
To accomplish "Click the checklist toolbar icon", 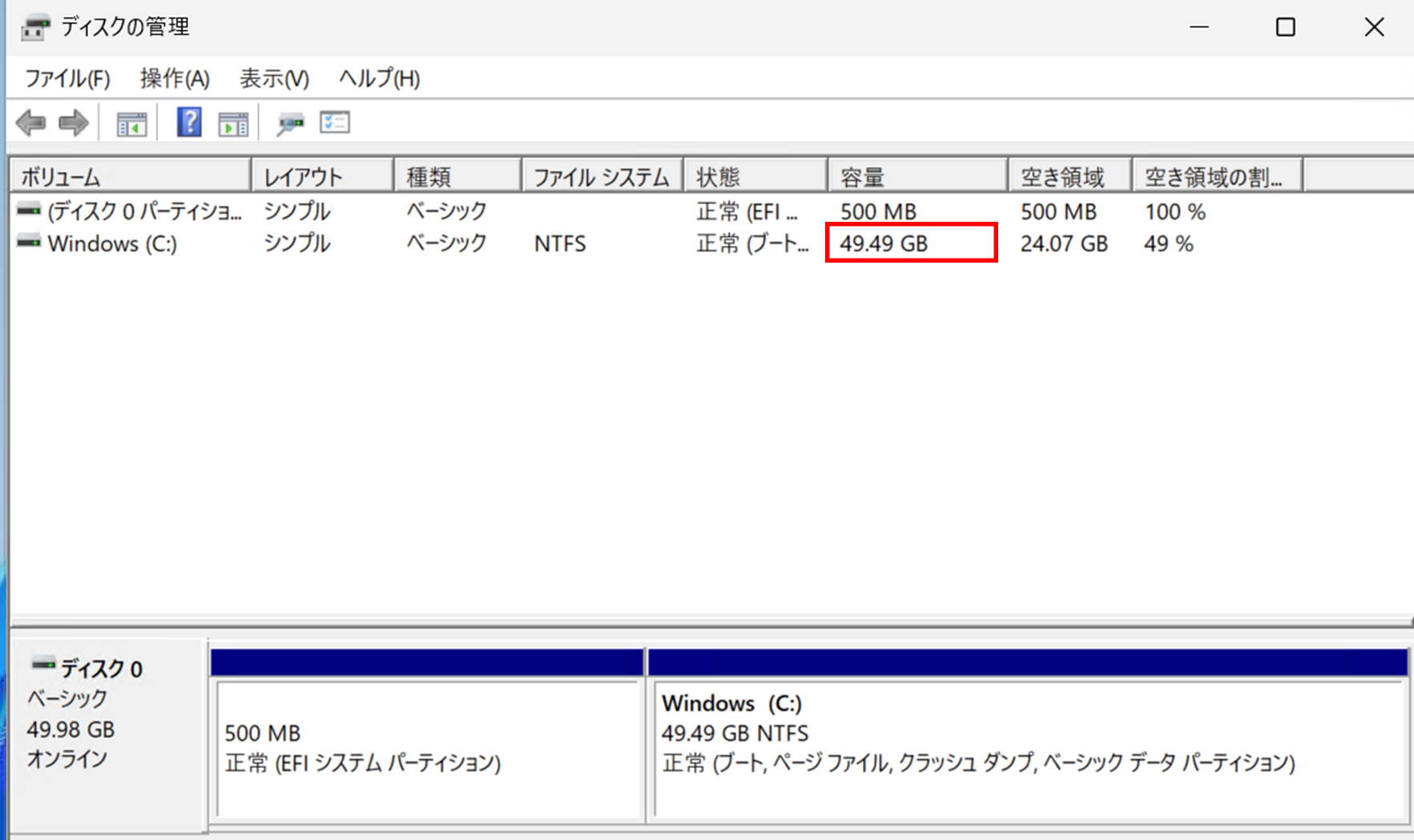I will pyautogui.click(x=335, y=122).
